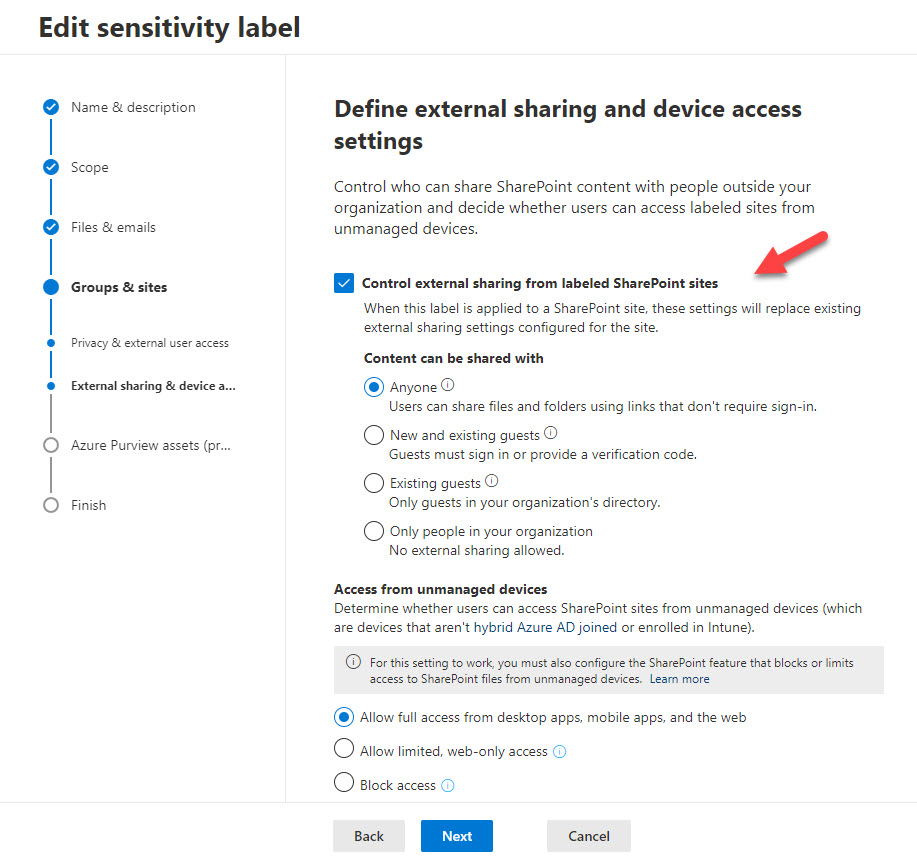This screenshot has width=917, height=861.
Task: Select Only people in your organization option
Action: coord(374,531)
